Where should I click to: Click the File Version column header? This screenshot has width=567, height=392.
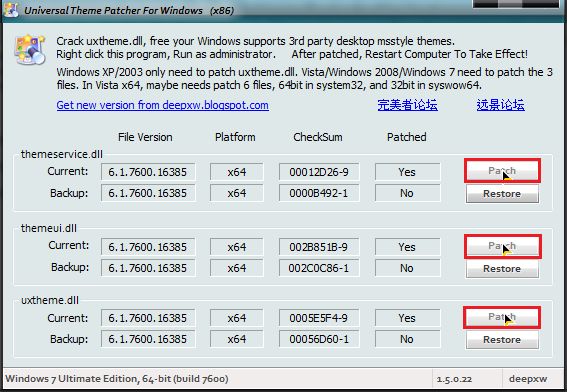145,137
